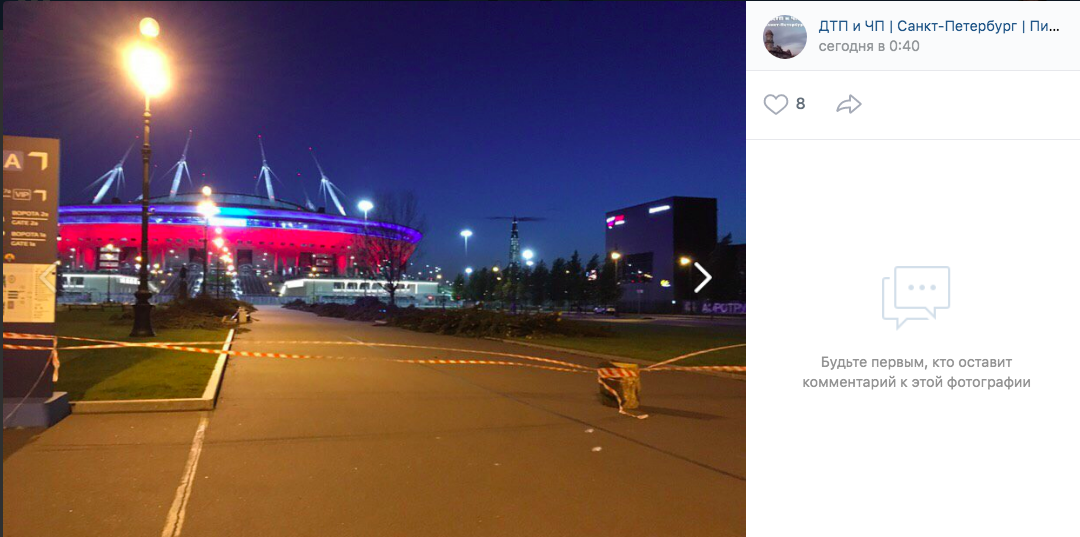
Task: Click the dark building at photo right
Action: (x=661, y=255)
